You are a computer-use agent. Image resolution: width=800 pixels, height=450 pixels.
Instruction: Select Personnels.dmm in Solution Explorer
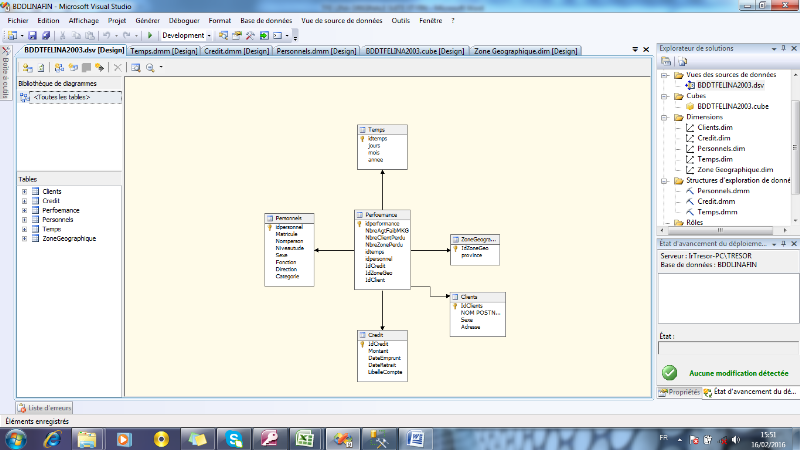coord(723,191)
